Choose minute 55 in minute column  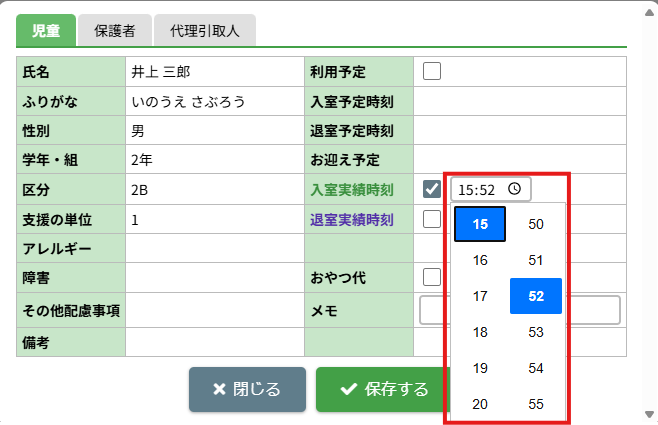[536, 404]
